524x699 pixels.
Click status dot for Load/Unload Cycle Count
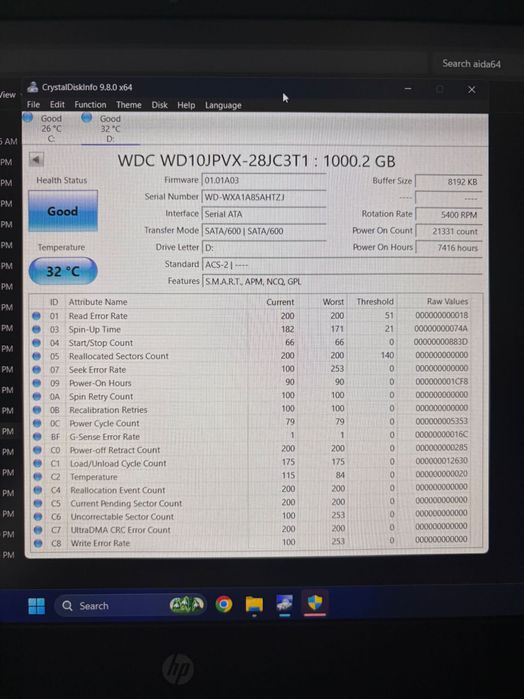tap(37, 463)
